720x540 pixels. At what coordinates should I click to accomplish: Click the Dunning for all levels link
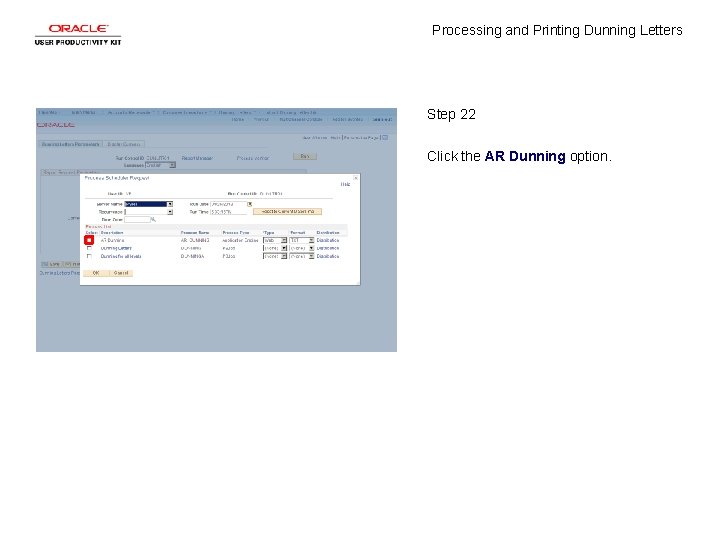[x=121, y=256]
